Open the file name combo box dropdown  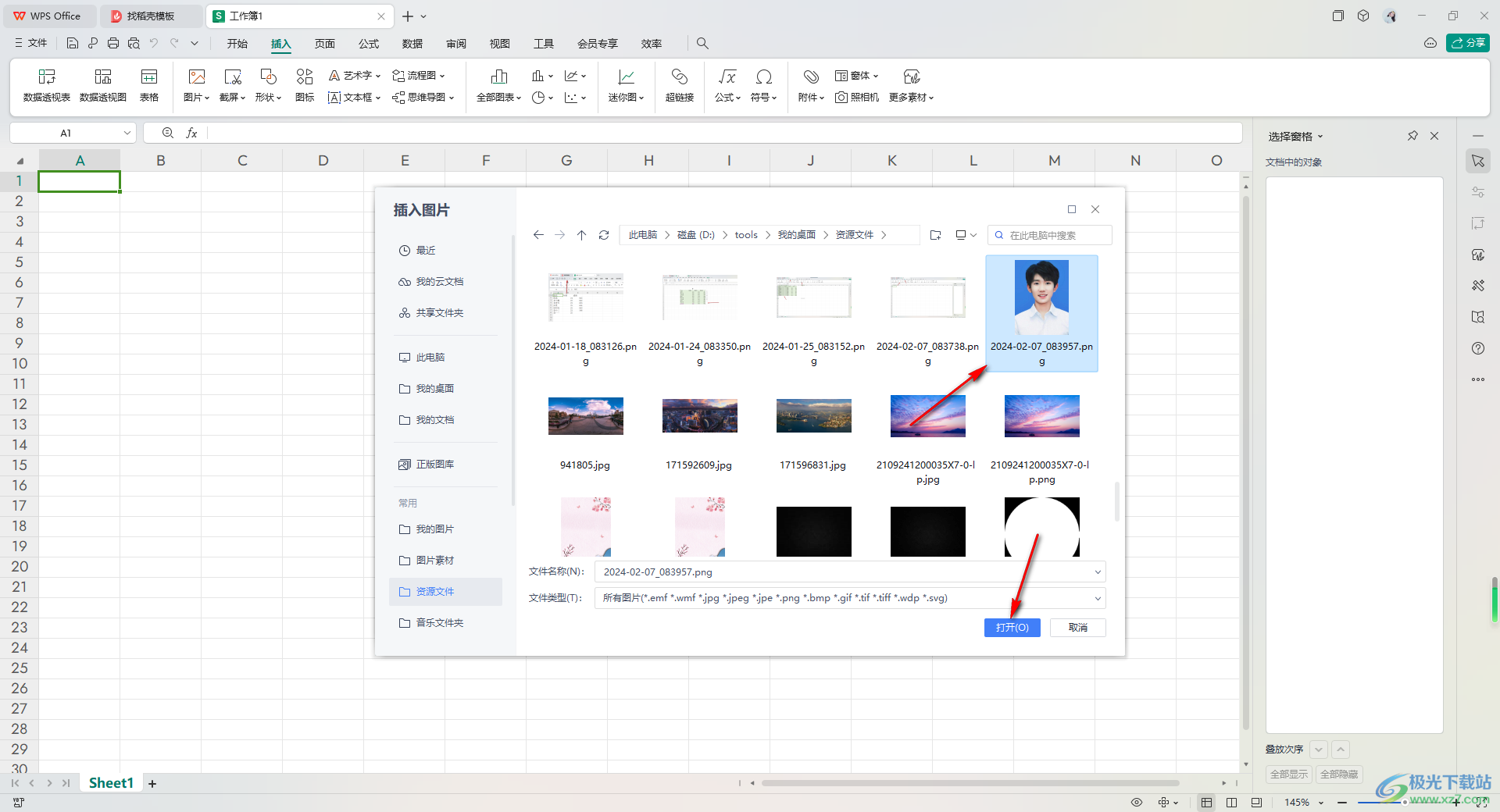1098,572
